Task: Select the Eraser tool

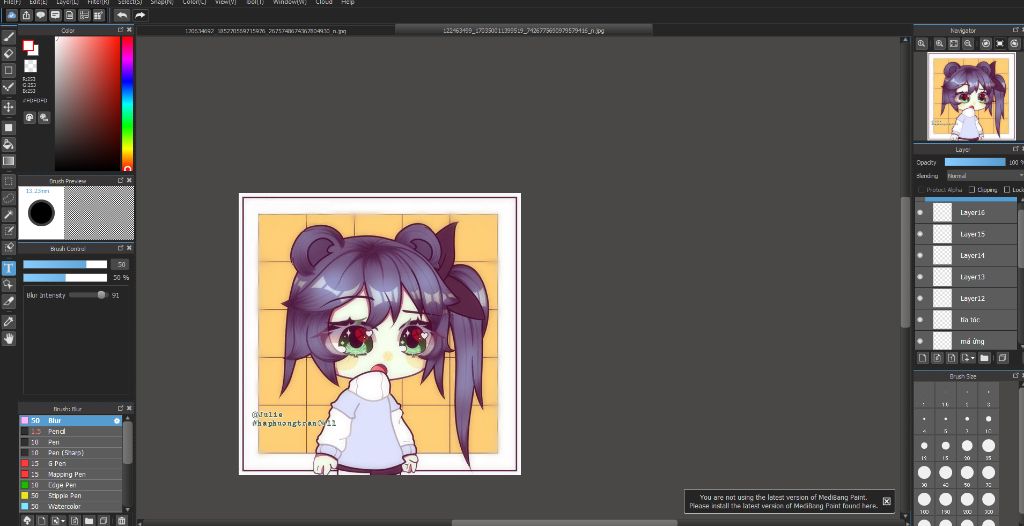Action: pyautogui.click(x=9, y=53)
